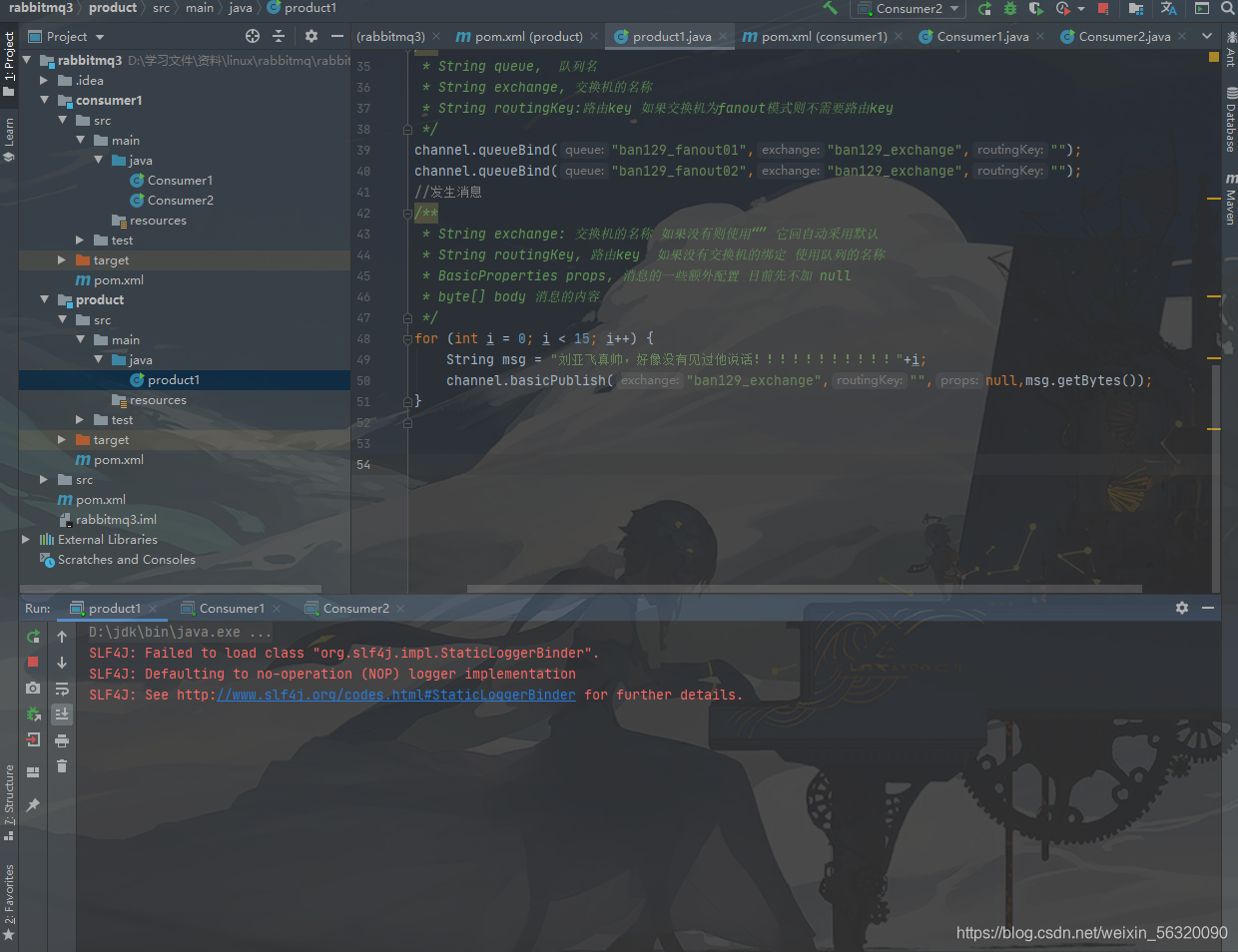The height and width of the screenshot is (952, 1238).
Task: Click the Run Anything terminal icon in toolbar
Action: [1201, 8]
